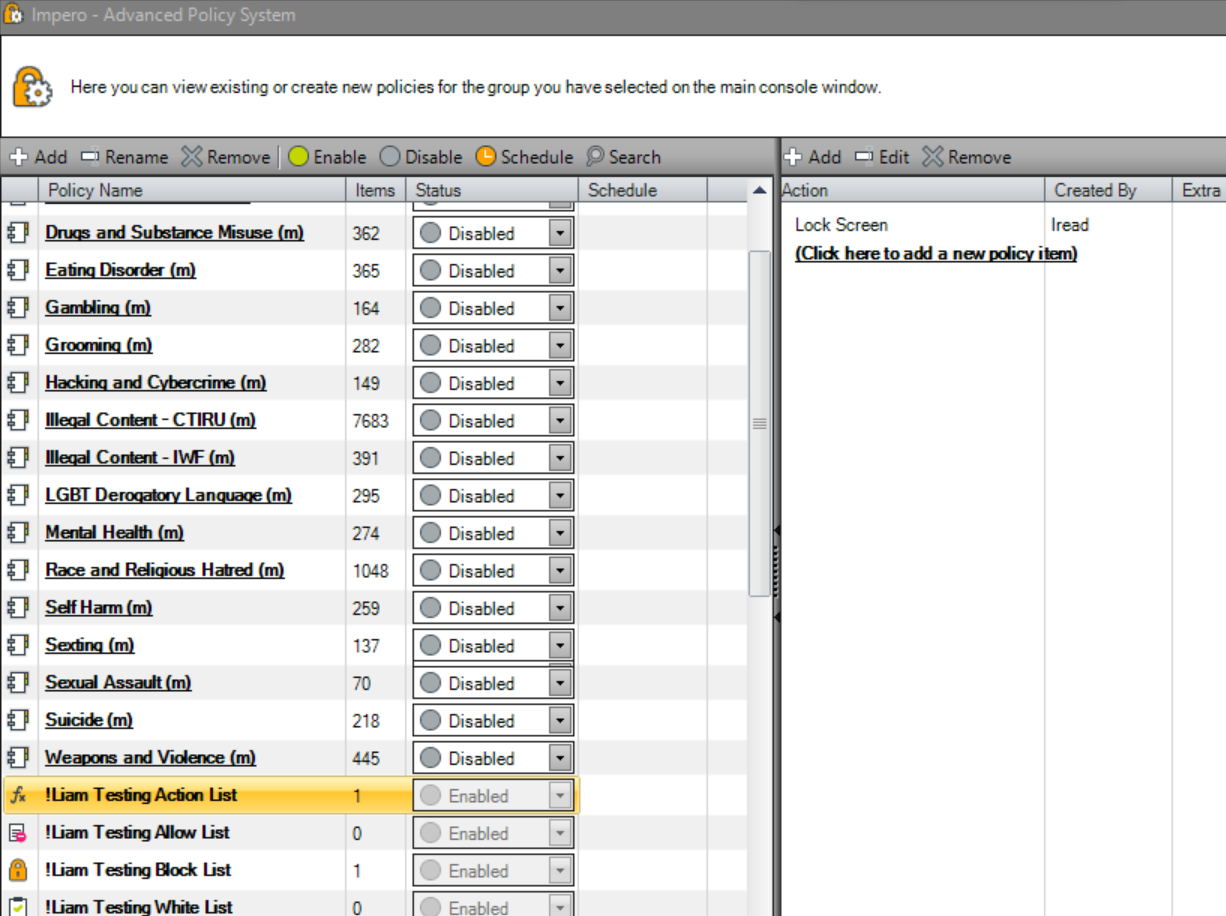Open status dropdown for Eating Disorder
The width and height of the screenshot is (1226, 916).
point(560,271)
